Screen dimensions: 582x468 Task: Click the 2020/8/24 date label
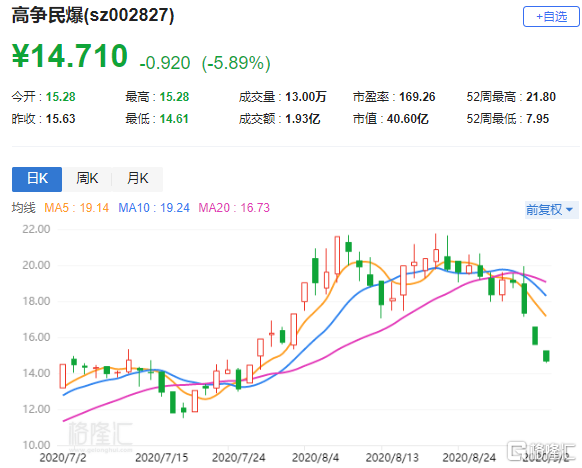point(469,458)
